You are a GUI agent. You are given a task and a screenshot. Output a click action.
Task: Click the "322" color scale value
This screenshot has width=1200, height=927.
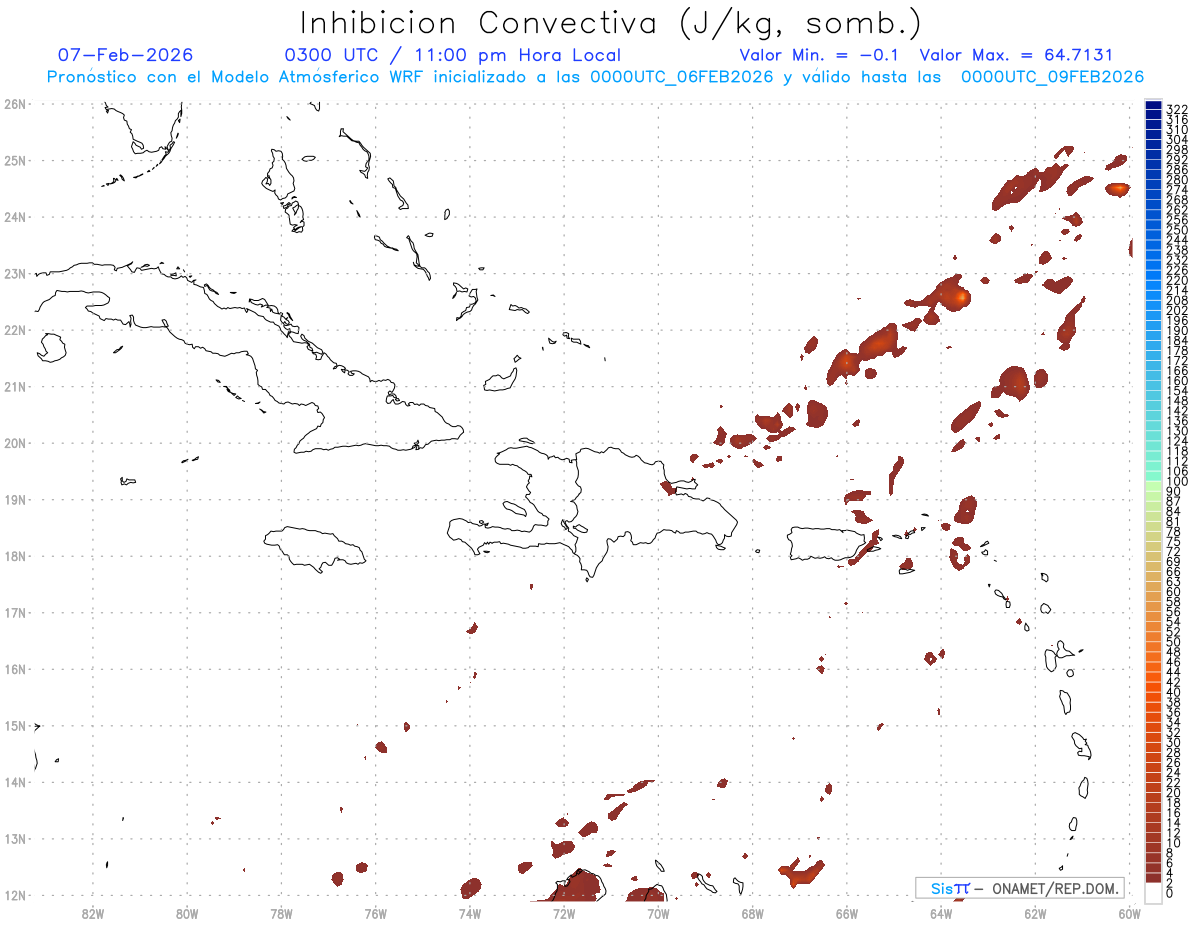pos(1177,109)
